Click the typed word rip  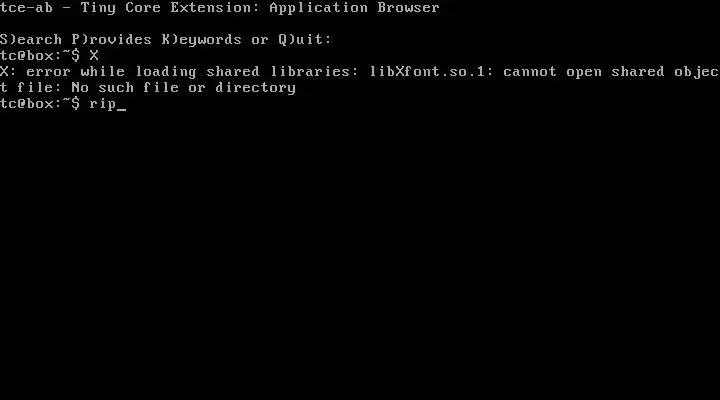(x=103, y=104)
